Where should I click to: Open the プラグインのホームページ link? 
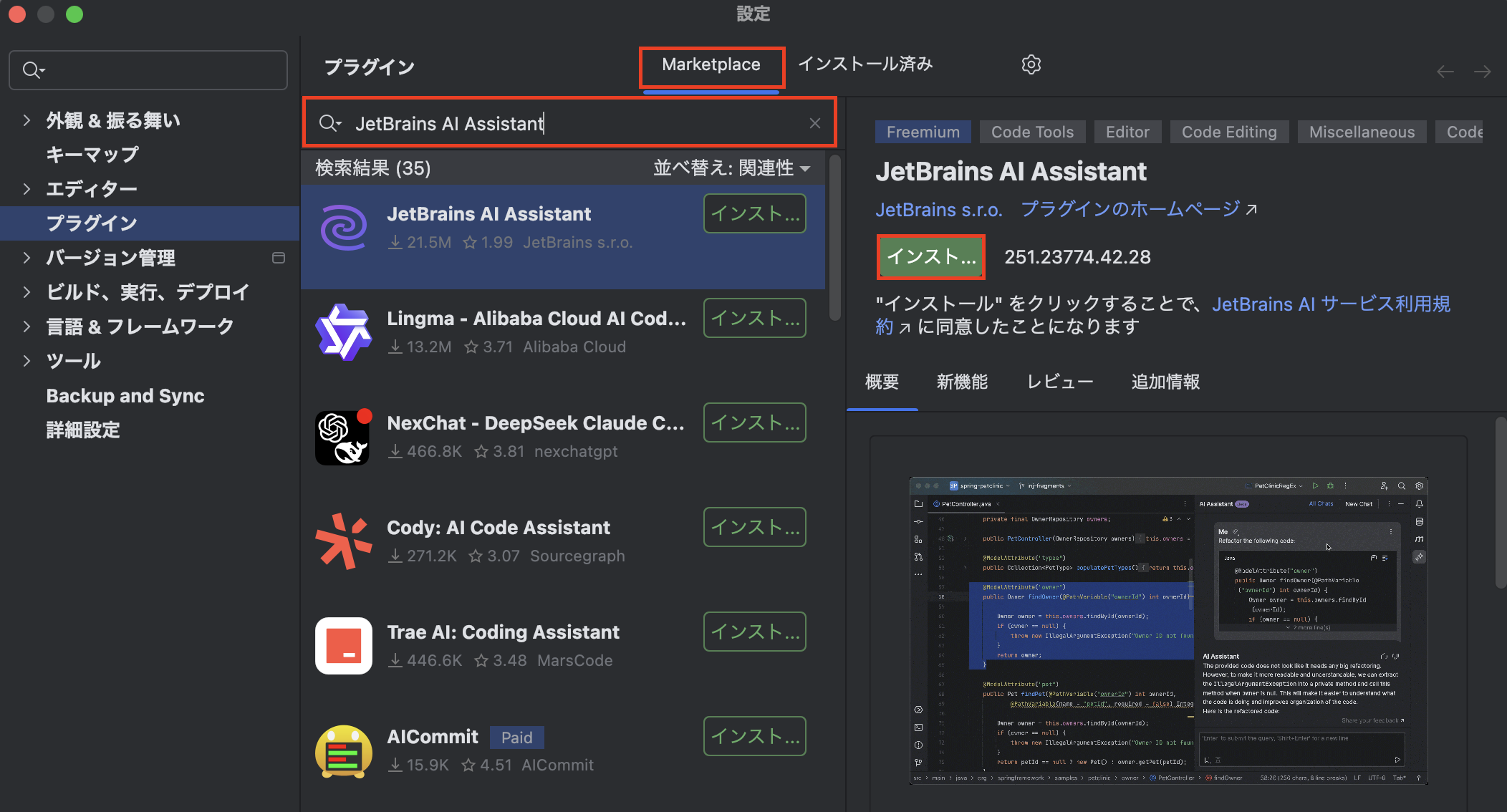coord(1130,209)
